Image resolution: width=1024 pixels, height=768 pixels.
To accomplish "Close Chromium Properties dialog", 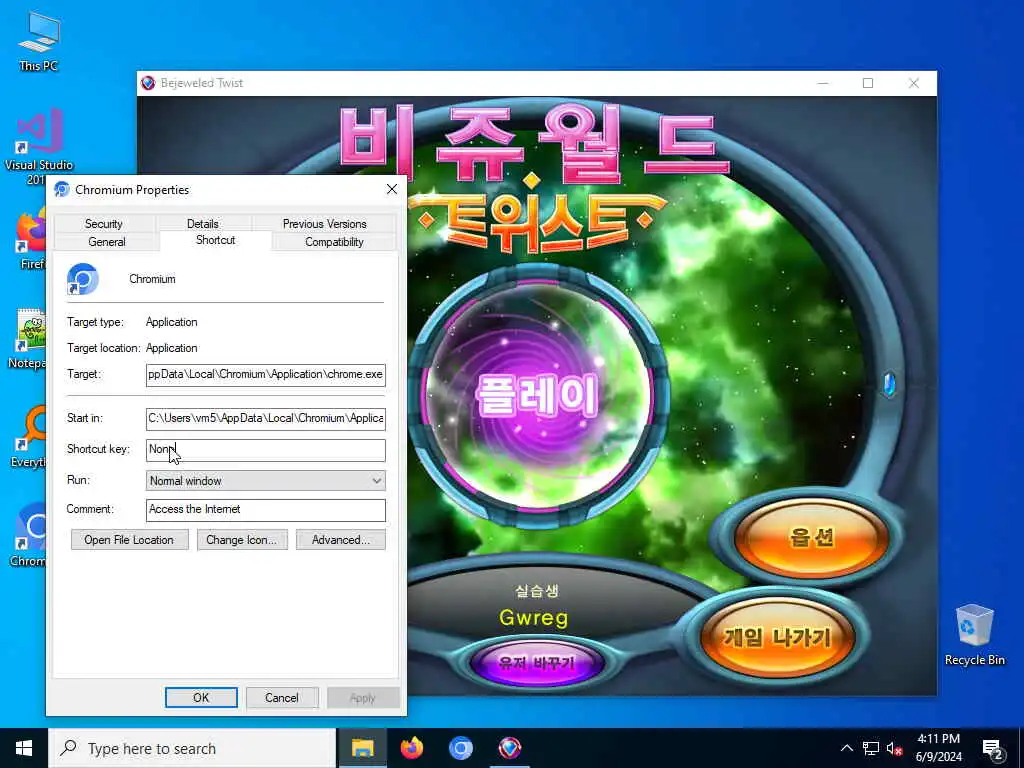I will coord(392,189).
